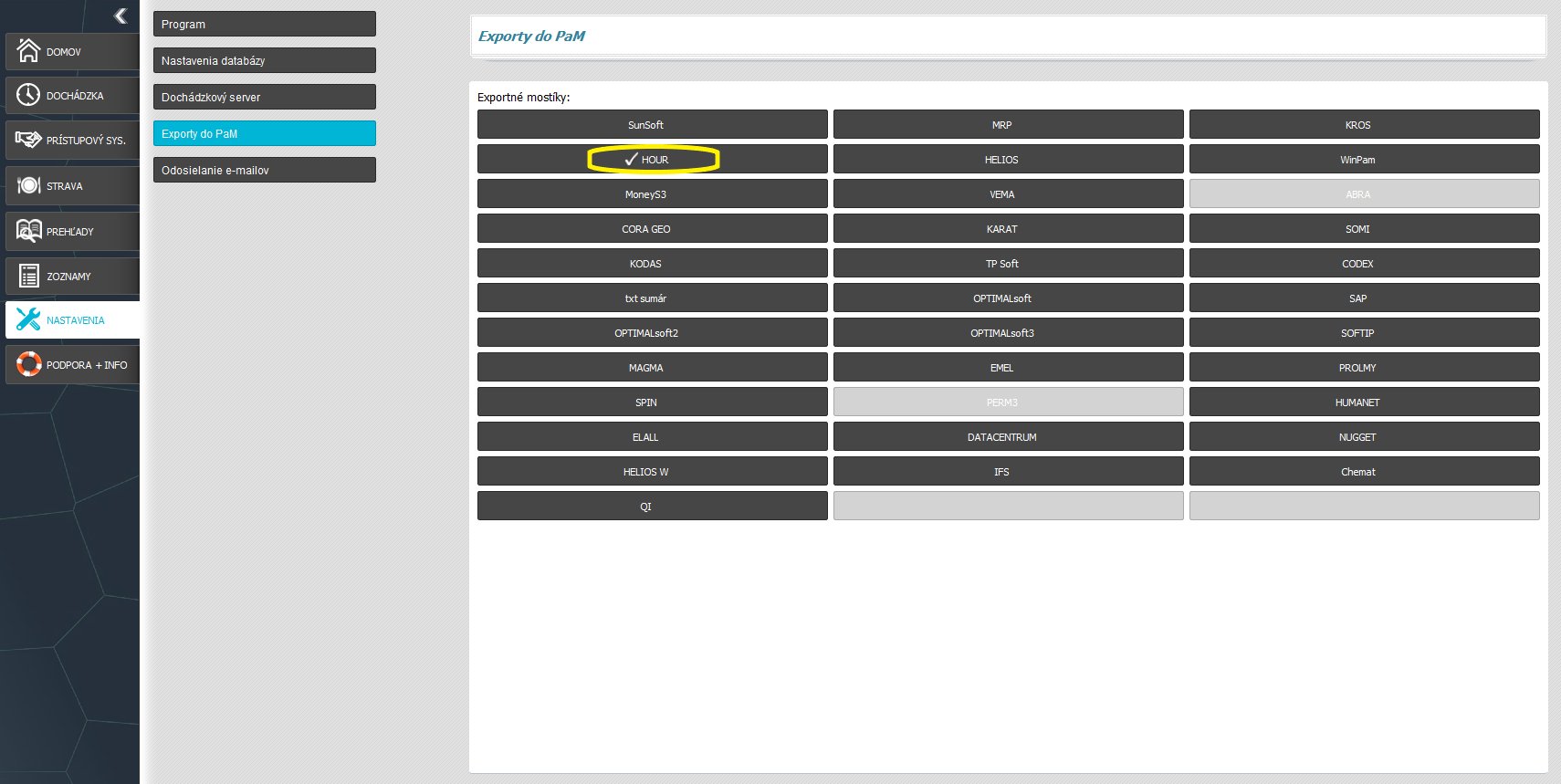Viewport: 1561px width, 784px height.
Task: Choose the Chemat export bridge
Action: (x=1365, y=471)
